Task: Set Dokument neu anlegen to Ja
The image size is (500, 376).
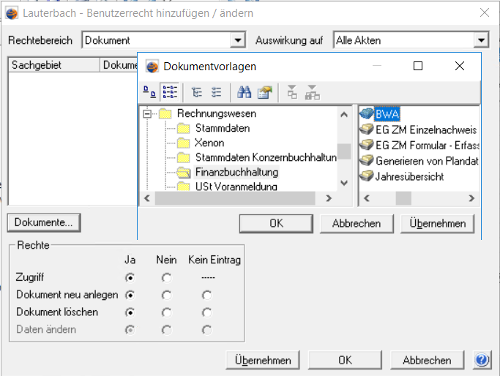Action: click(130, 295)
